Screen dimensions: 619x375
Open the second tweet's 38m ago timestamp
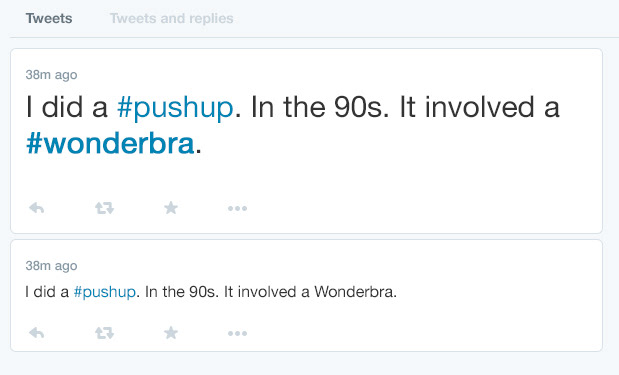coord(51,266)
